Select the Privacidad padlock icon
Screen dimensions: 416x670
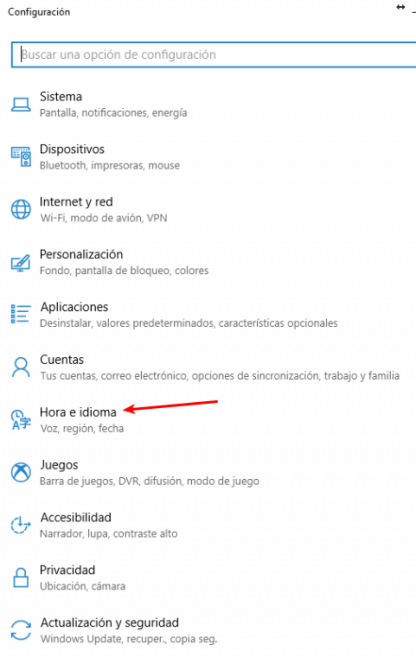pyautogui.click(x=21, y=578)
